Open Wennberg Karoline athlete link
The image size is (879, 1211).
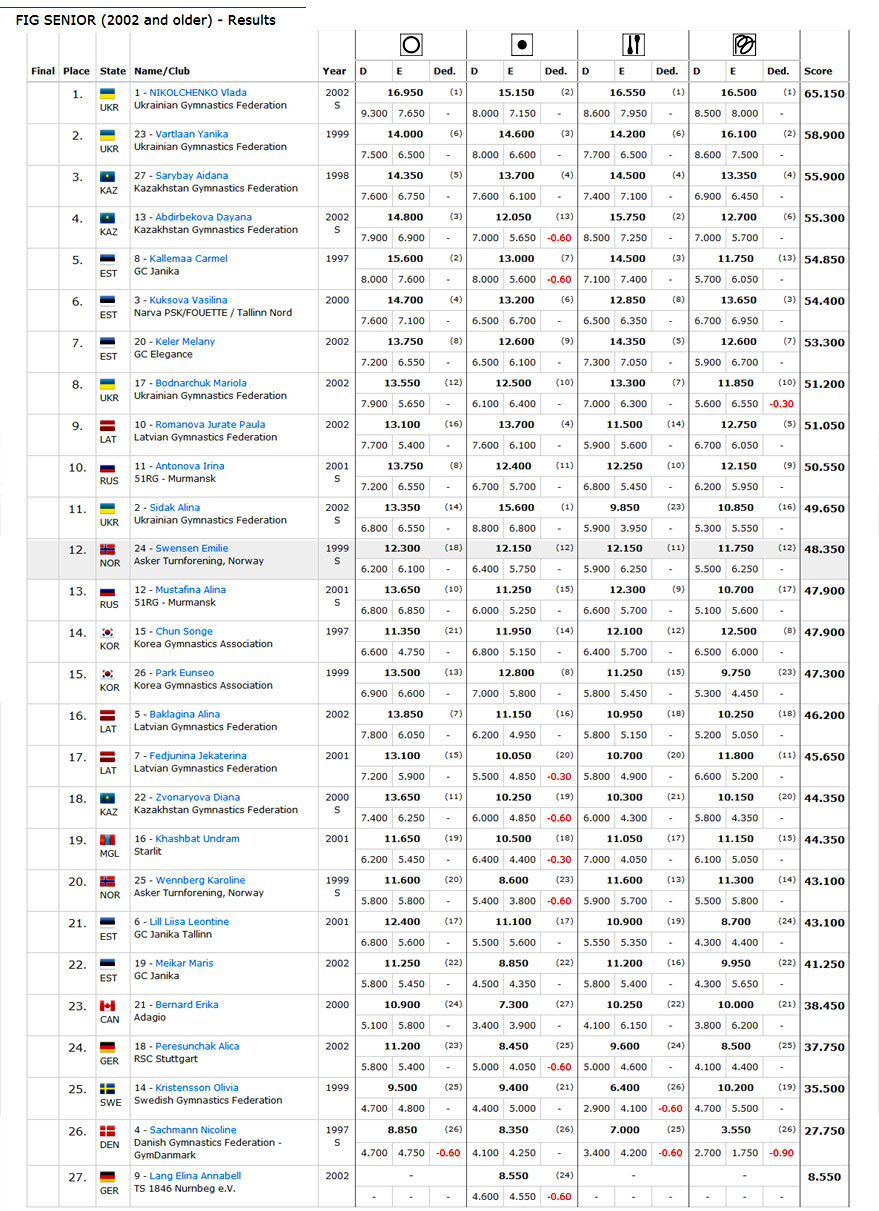coord(200,881)
